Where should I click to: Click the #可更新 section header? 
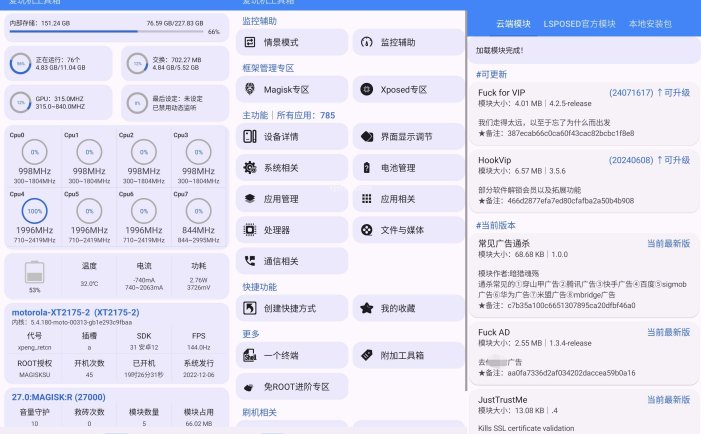coord(491,74)
